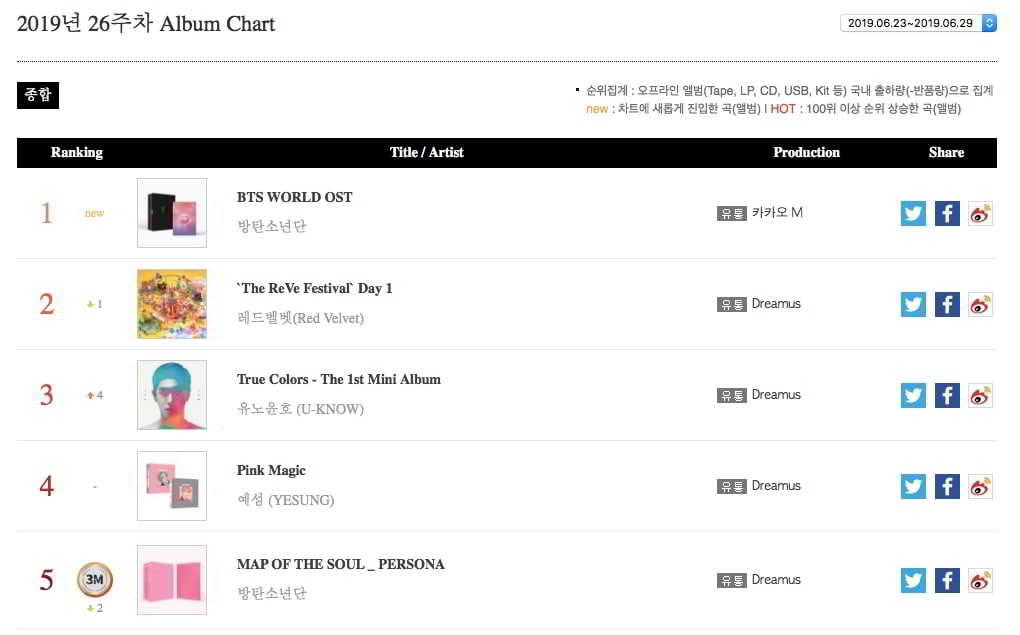Screen dimensions: 1020x635
Task: Open BTS WORLD OST album title
Action: [294, 197]
